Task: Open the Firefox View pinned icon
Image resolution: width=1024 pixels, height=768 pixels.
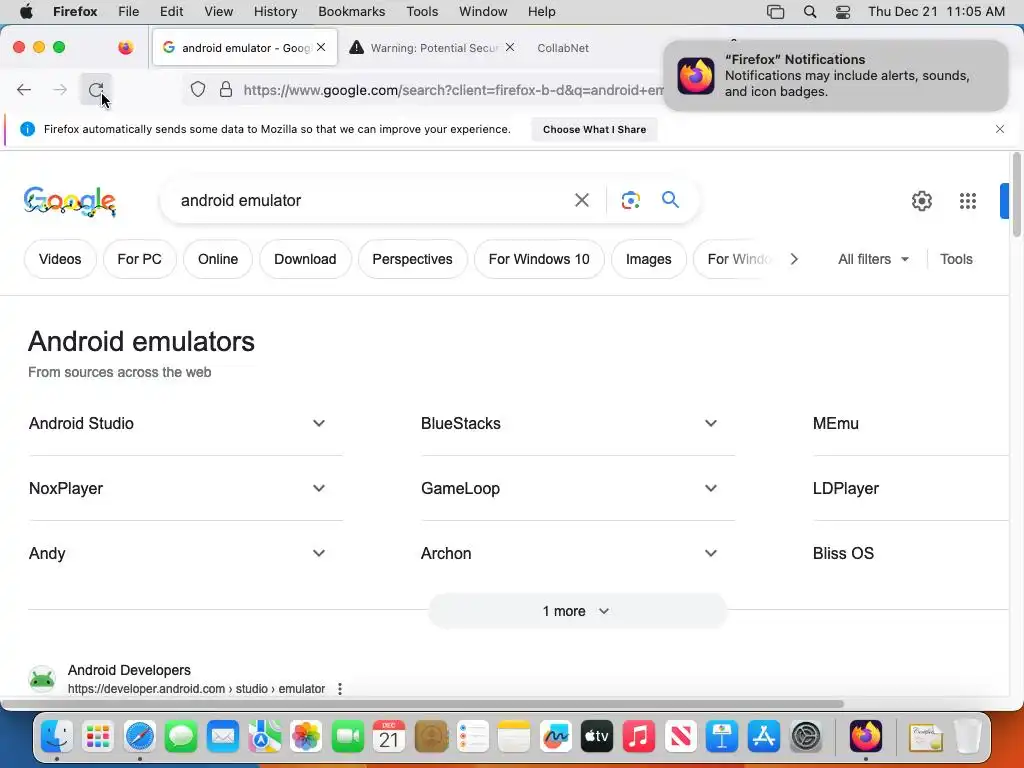Action: (x=125, y=48)
